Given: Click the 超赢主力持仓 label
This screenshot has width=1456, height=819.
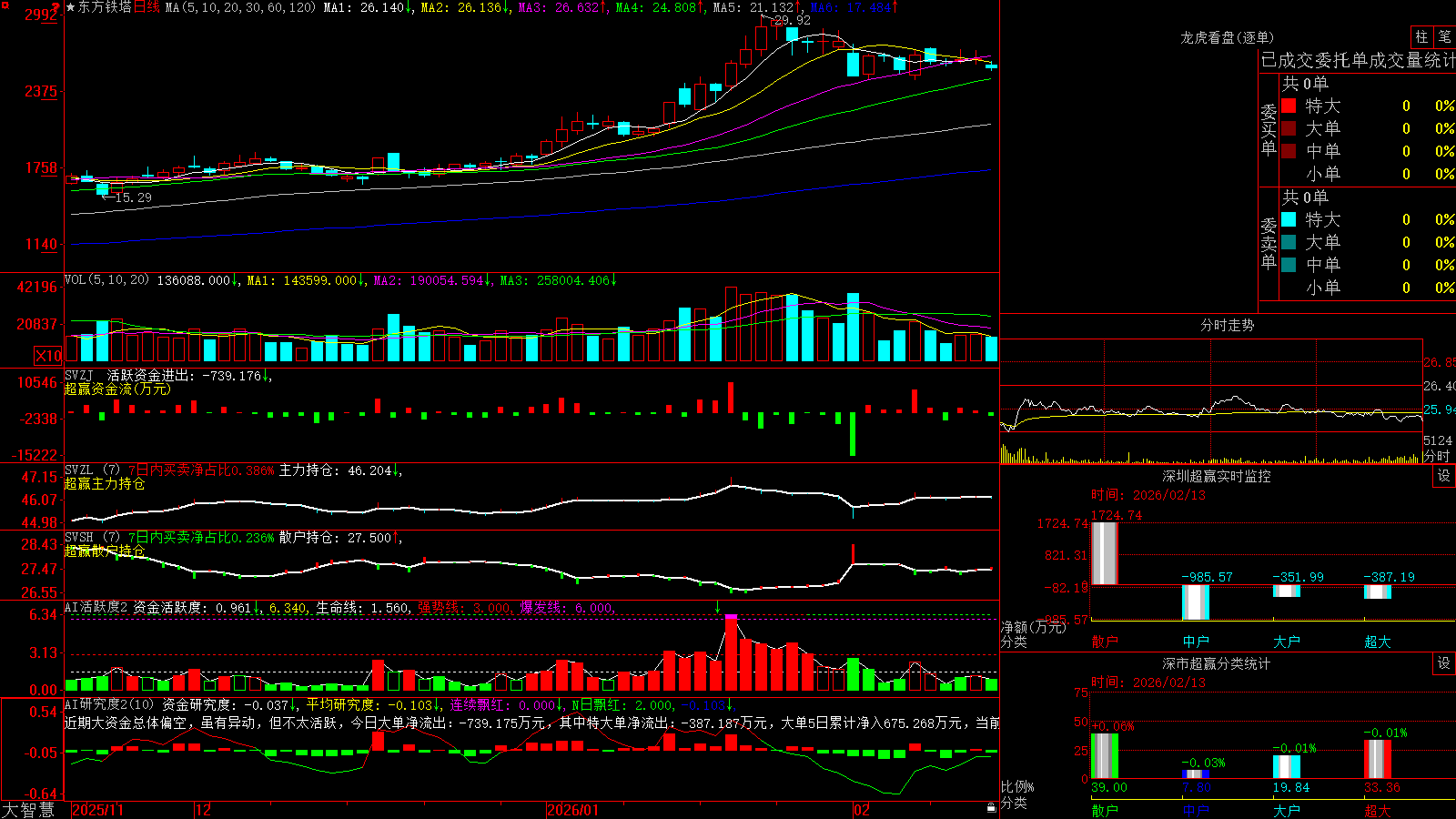Looking at the screenshot, I should point(105,483).
